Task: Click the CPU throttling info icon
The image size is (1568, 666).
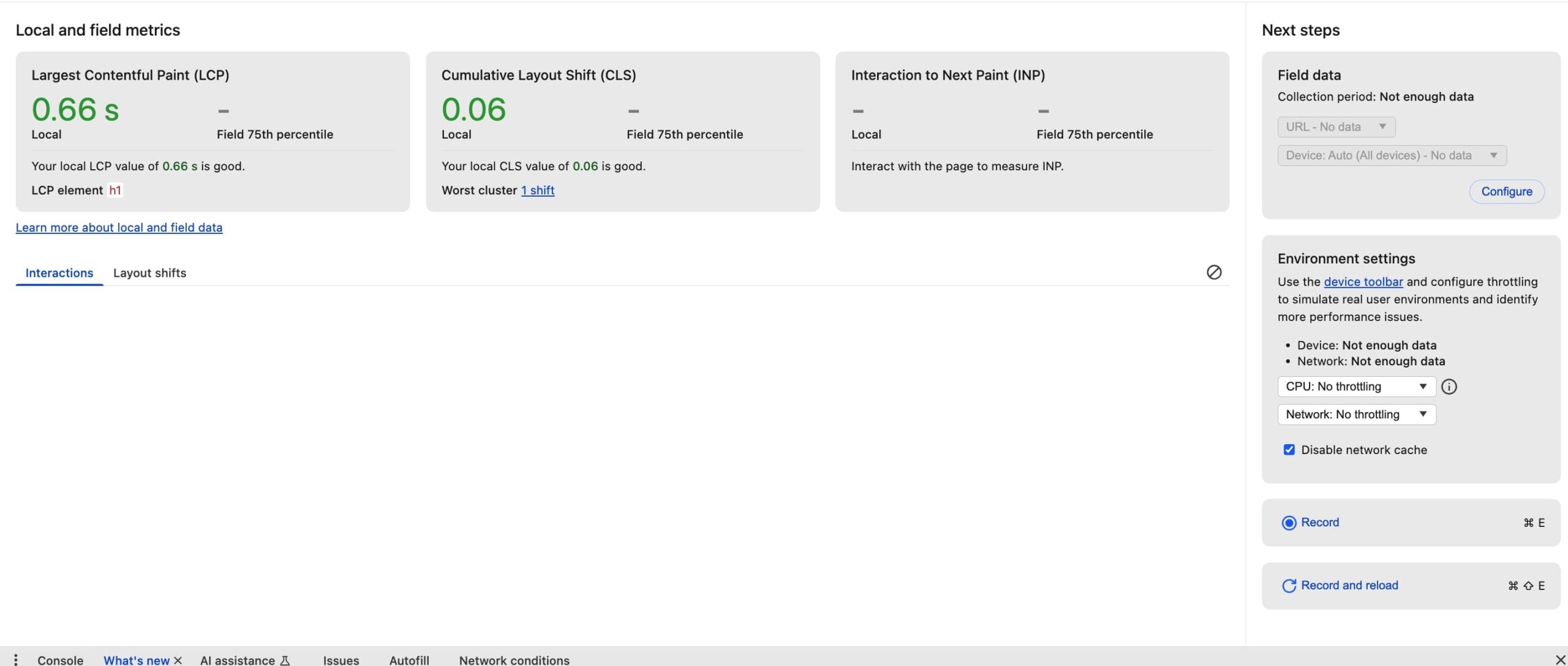Action: (x=1449, y=387)
